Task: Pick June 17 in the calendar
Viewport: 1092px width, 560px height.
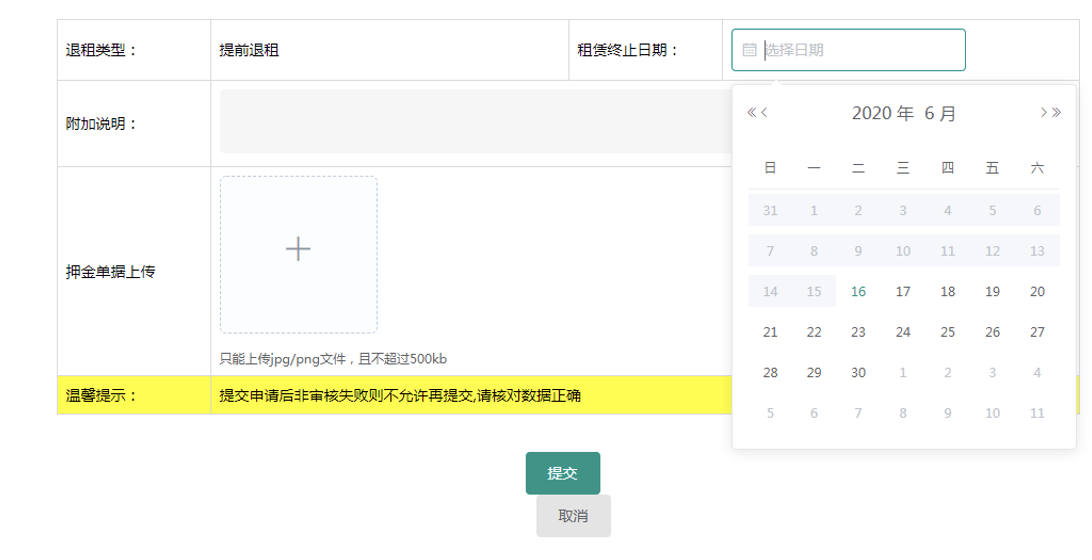Action: click(903, 292)
